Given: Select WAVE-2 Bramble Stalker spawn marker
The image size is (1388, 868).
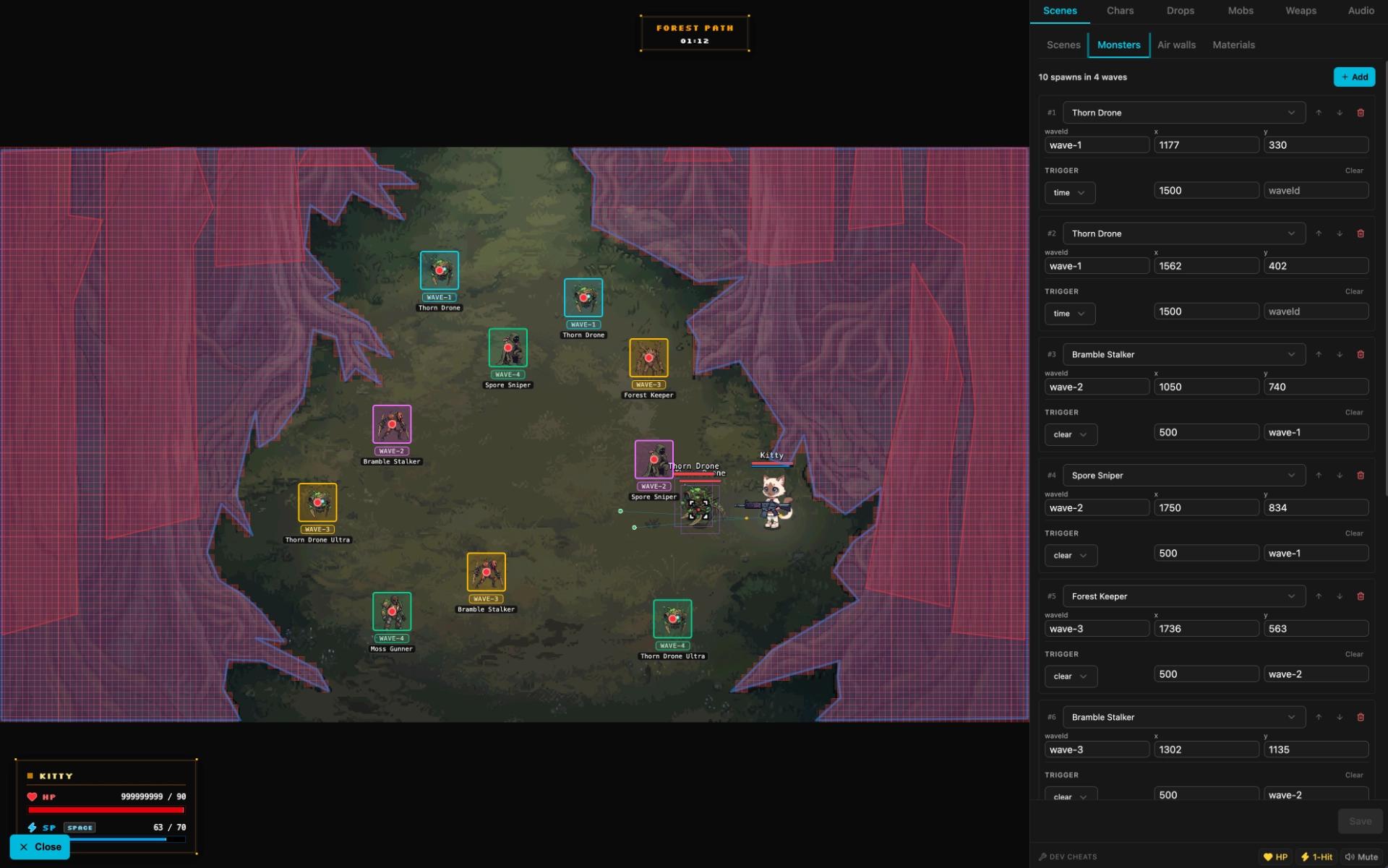Looking at the screenshot, I should point(392,424).
